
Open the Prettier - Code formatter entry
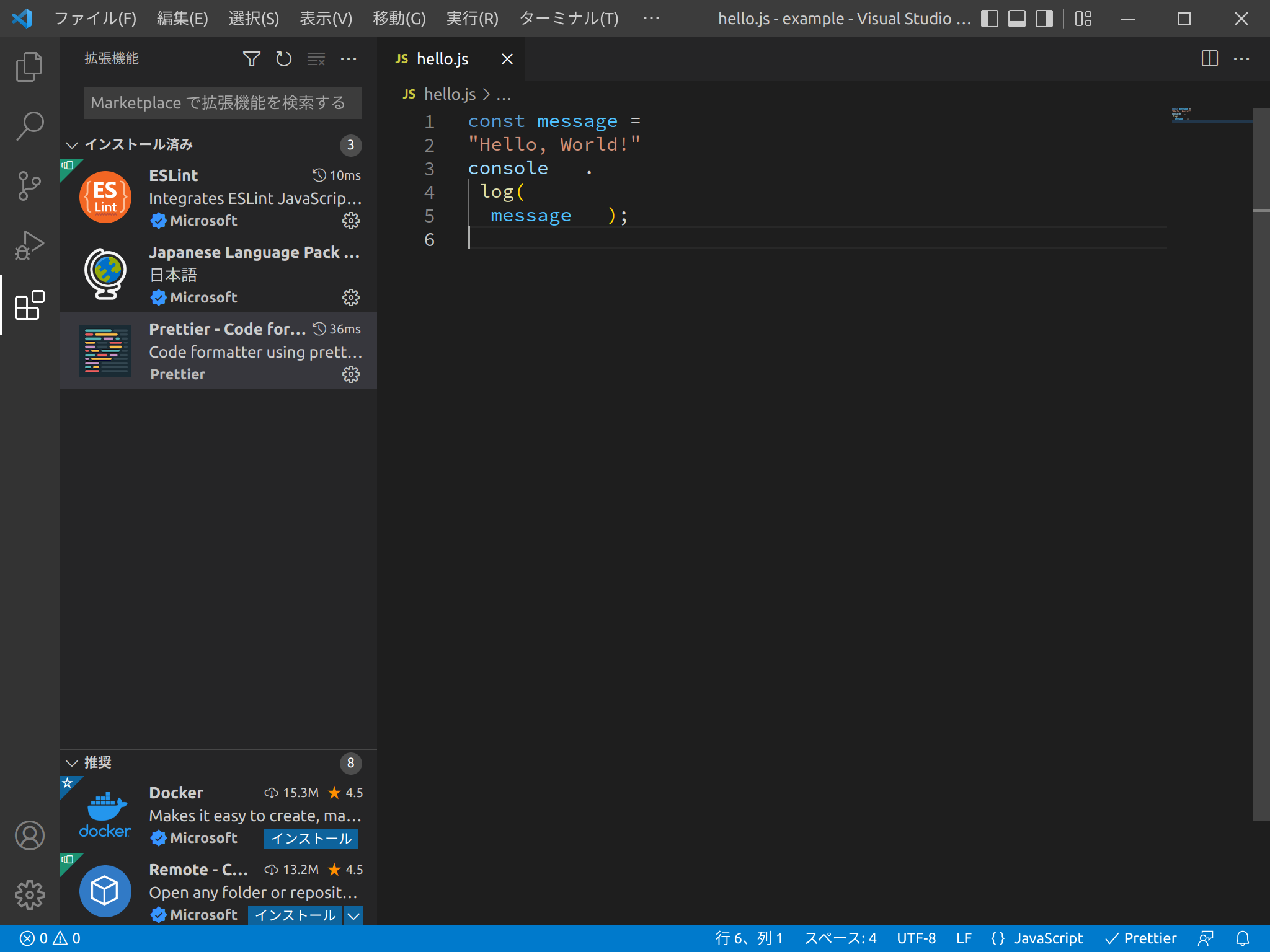click(x=218, y=351)
